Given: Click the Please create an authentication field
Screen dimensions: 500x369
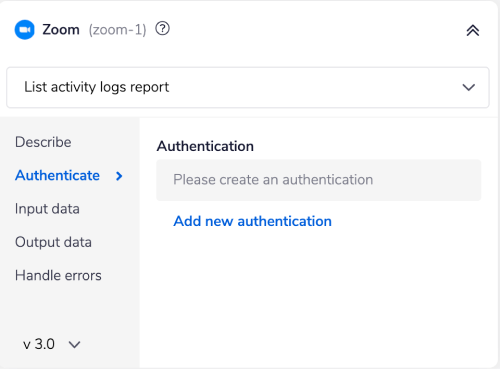Looking at the screenshot, I should [x=319, y=180].
